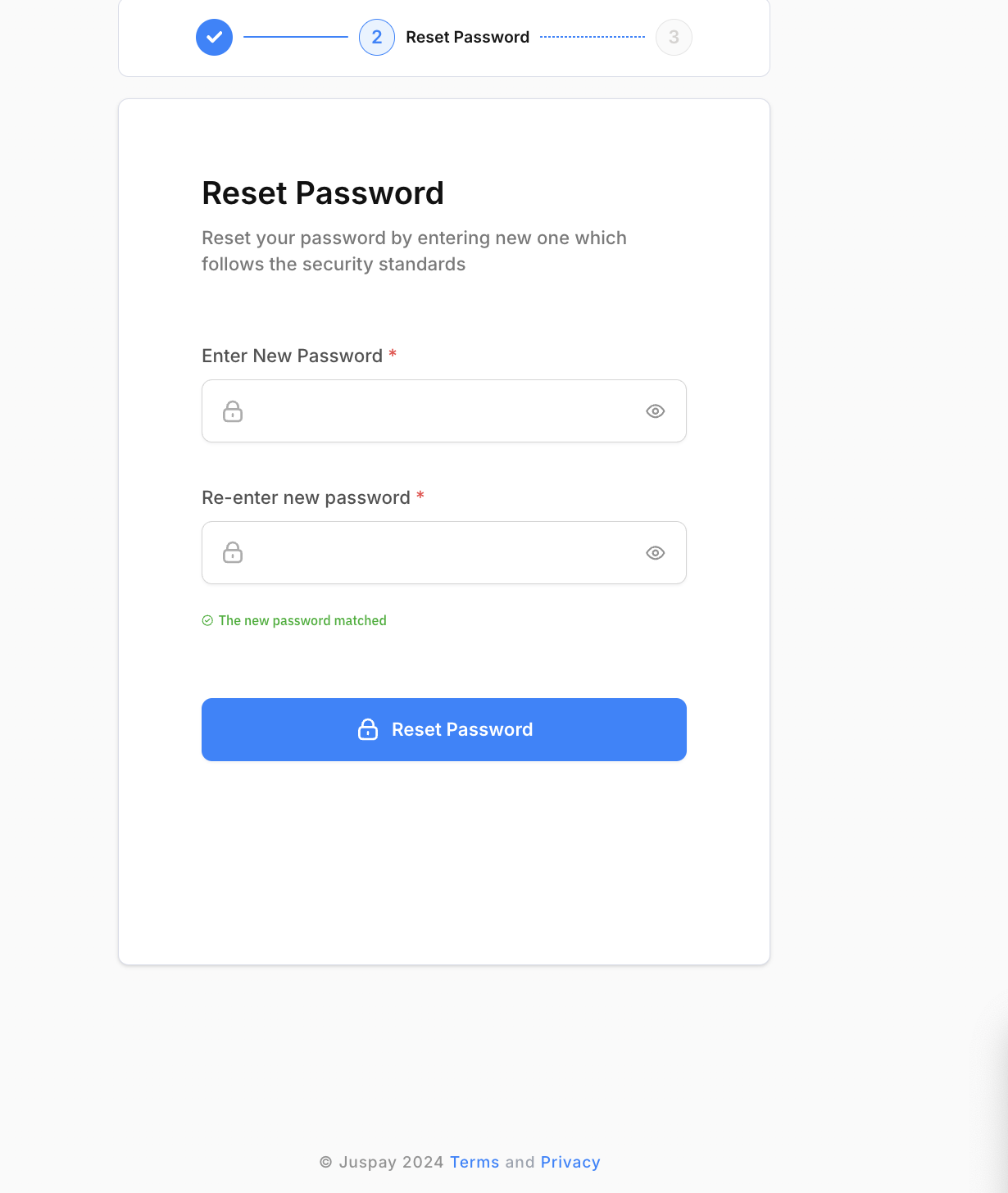Toggle visibility of re-entered password
Image resolution: width=1008 pixels, height=1193 pixels.
tap(655, 553)
